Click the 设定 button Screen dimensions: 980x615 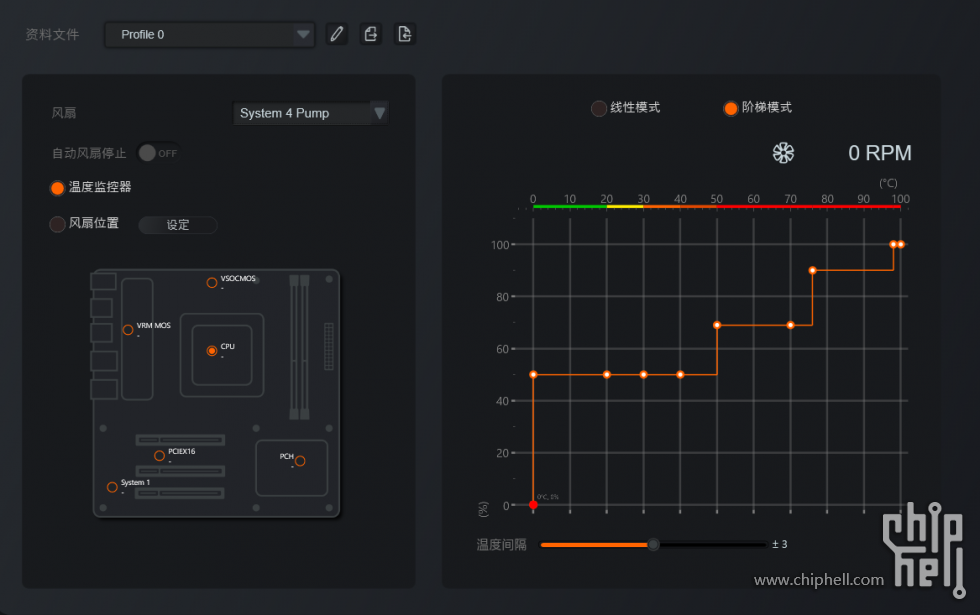tap(178, 225)
